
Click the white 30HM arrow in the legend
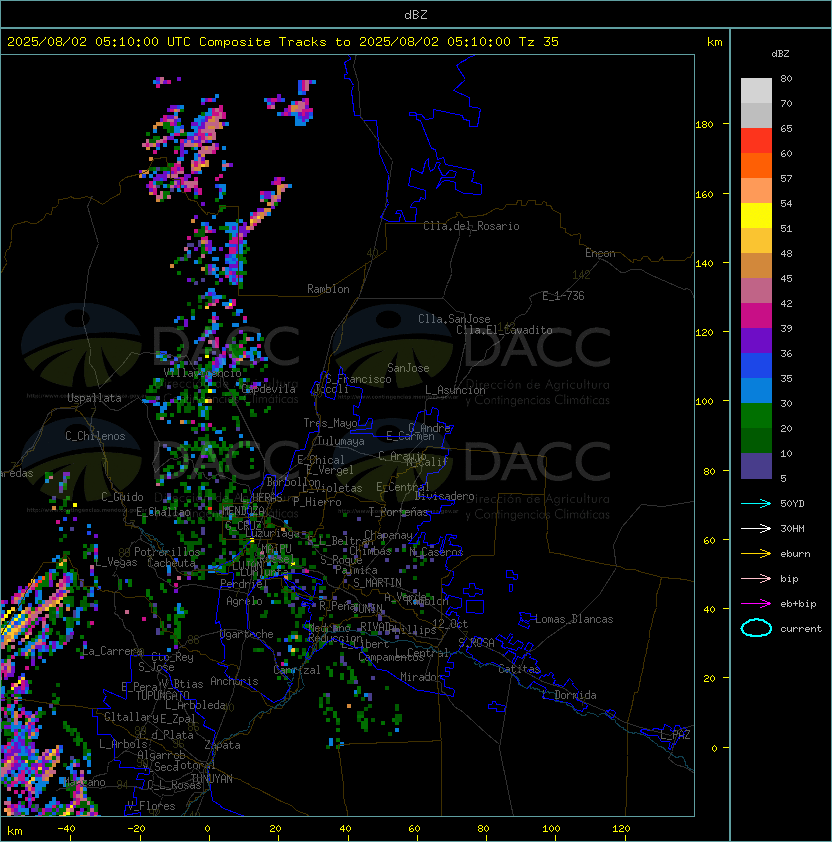click(756, 528)
